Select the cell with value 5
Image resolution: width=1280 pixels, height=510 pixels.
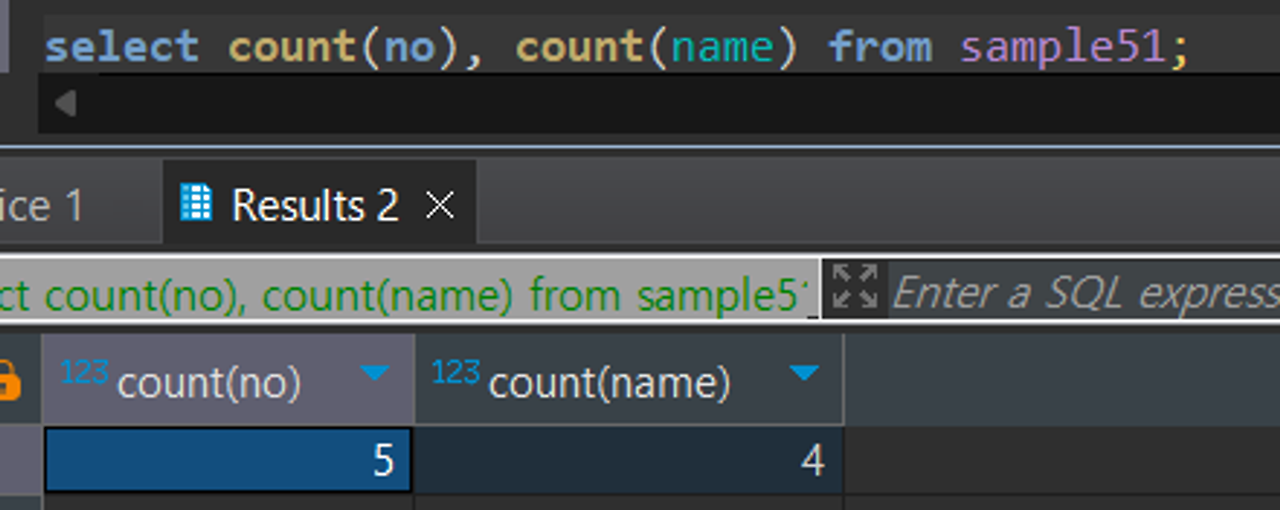(x=228, y=459)
